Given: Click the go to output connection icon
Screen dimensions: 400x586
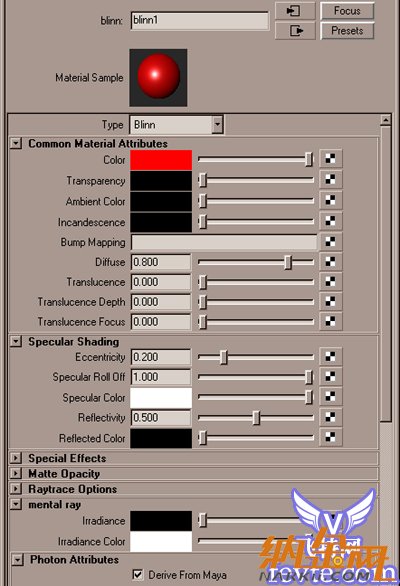Looking at the screenshot, I should click(x=295, y=30).
